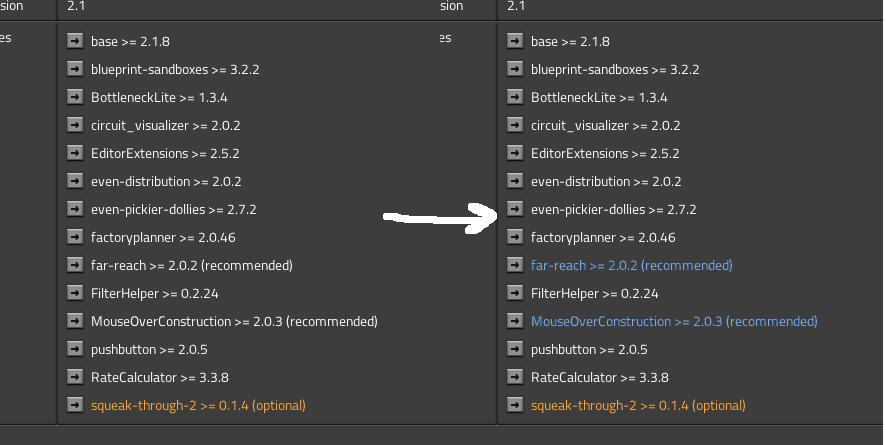Click FilterHelper >= 0.2.24 text in left list
886x445 pixels.
(x=154, y=294)
